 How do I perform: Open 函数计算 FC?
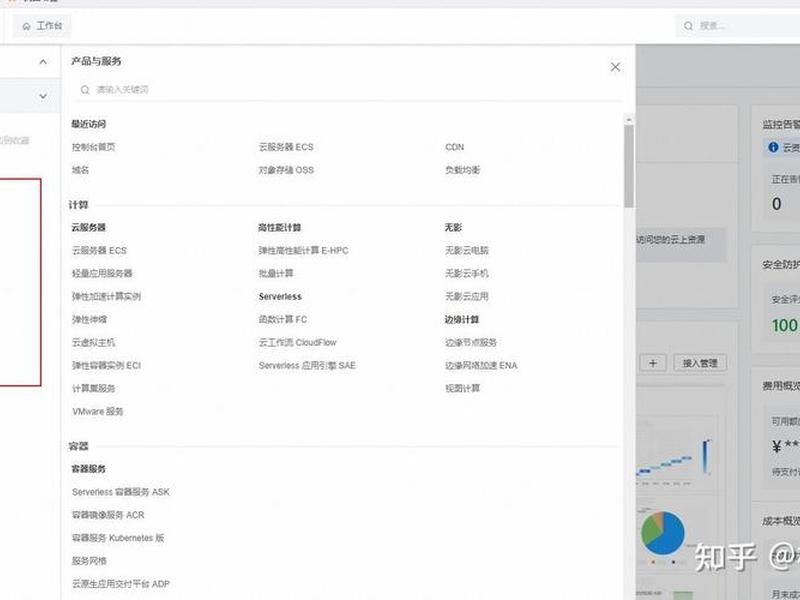(283, 319)
